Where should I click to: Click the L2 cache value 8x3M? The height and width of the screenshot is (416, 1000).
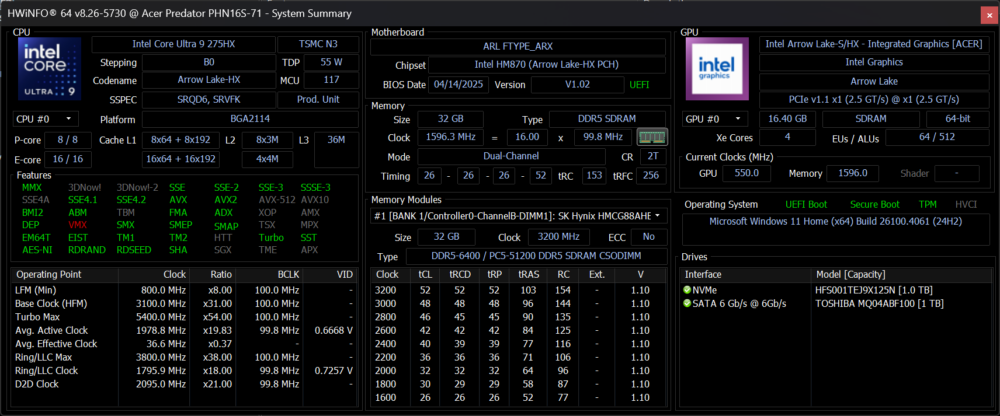[267, 140]
